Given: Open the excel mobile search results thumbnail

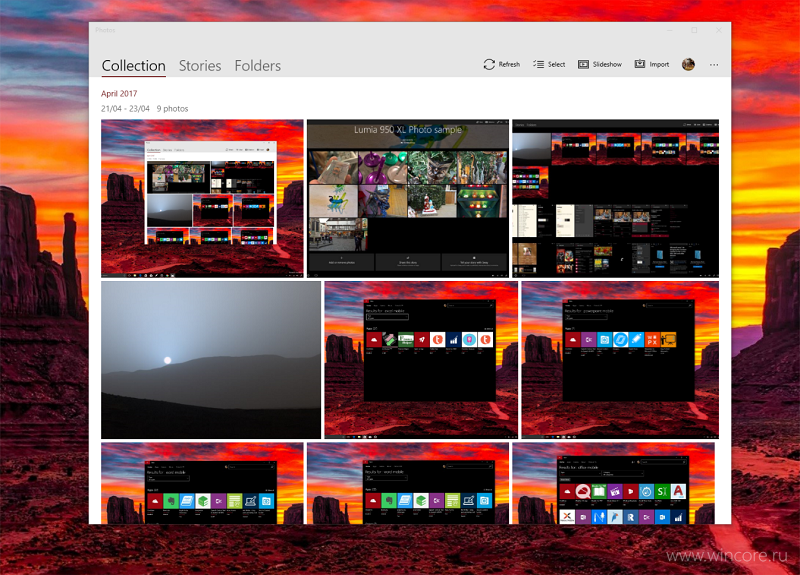Looking at the screenshot, I should click(421, 360).
